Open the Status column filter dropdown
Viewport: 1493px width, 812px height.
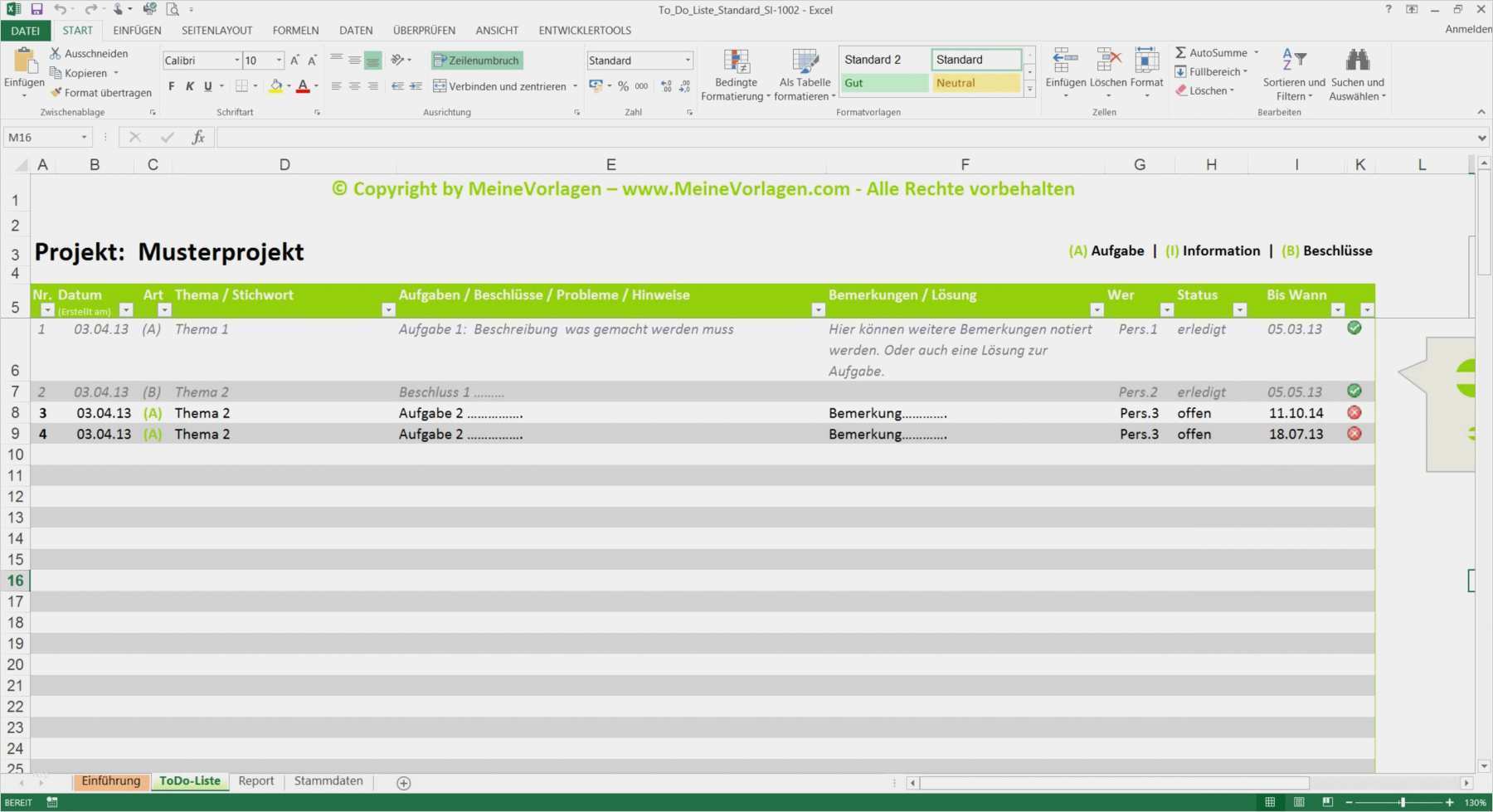(x=1241, y=309)
